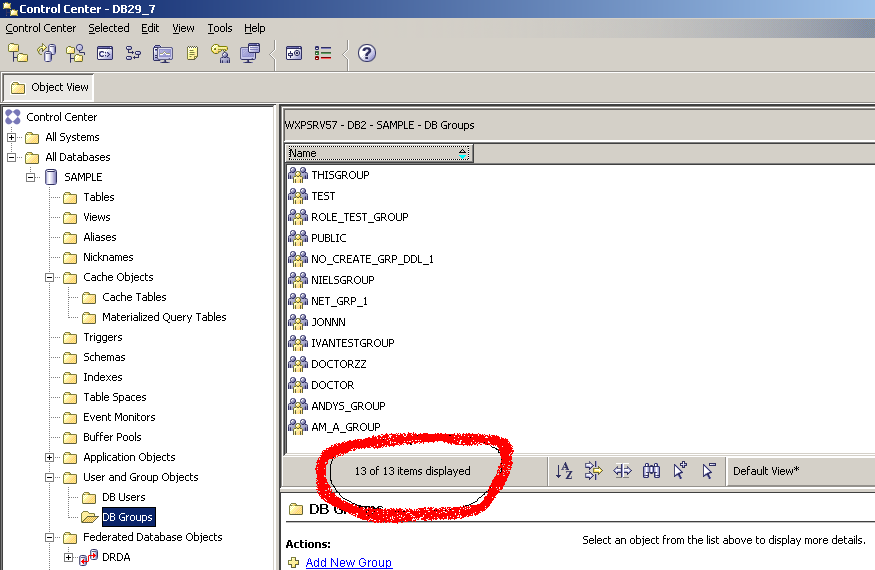Open the Satellite Administration Center icon
This screenshot has width=875, height=570.
pyautogui.click(x=75, y=53)
